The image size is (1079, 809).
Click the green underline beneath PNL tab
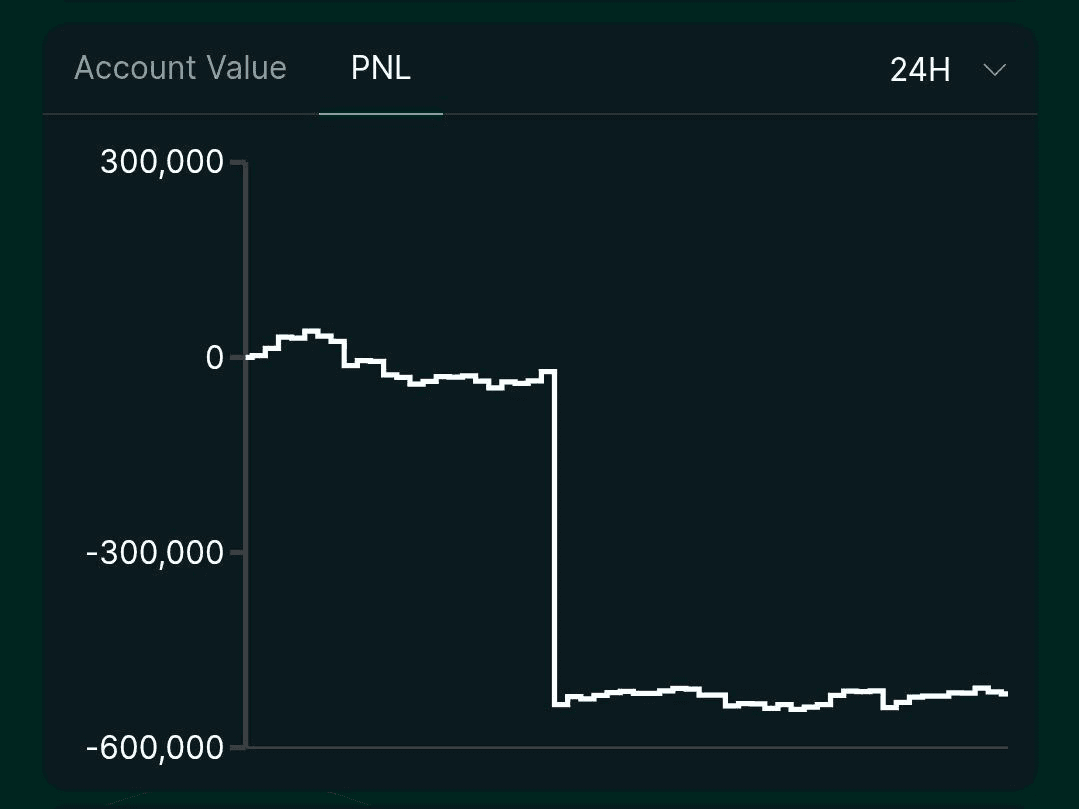coord(380,114)
